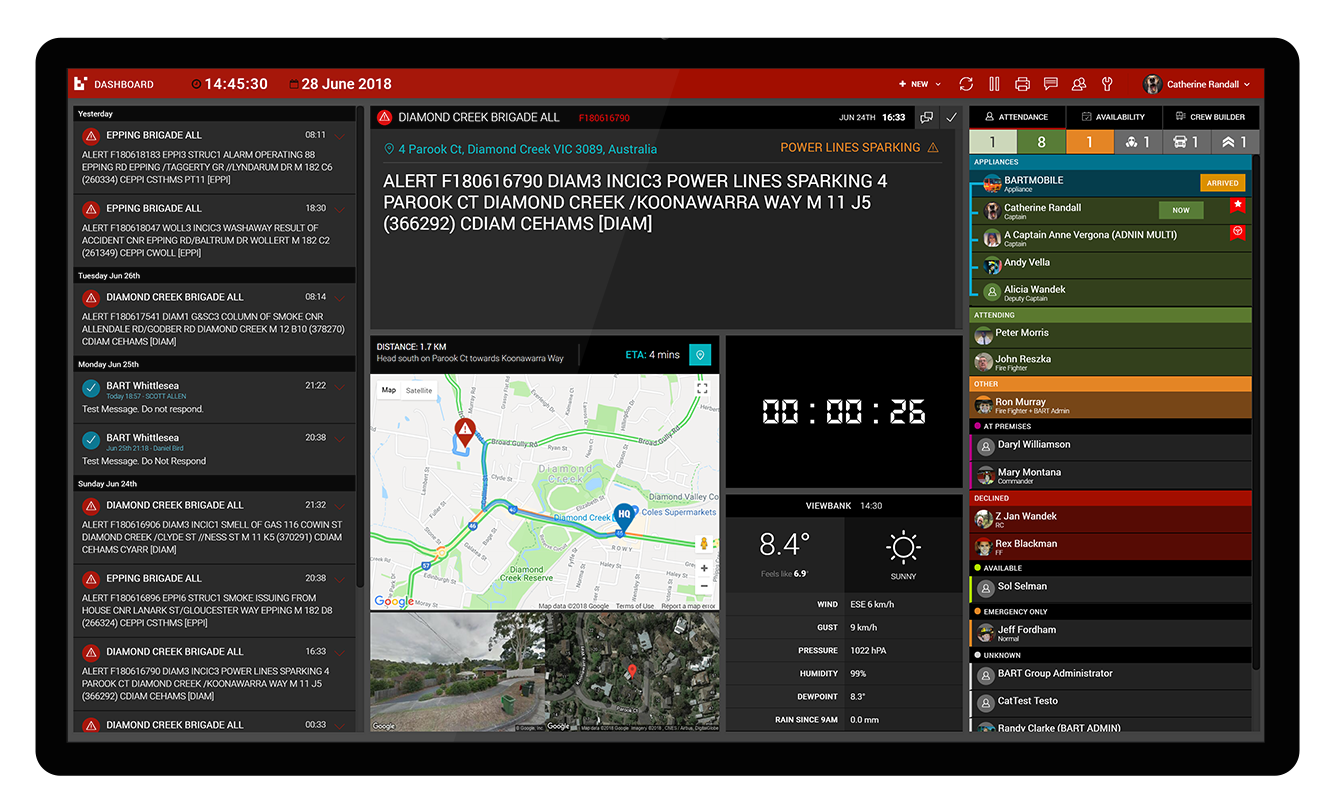
Task: Switch to the Availability tab
Action: [x=1112, y=117]
